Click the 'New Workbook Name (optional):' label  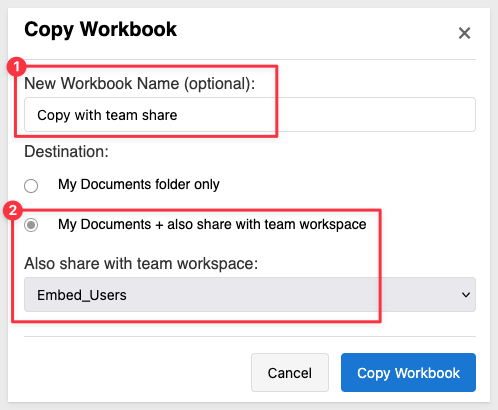[x=140, y=83]
